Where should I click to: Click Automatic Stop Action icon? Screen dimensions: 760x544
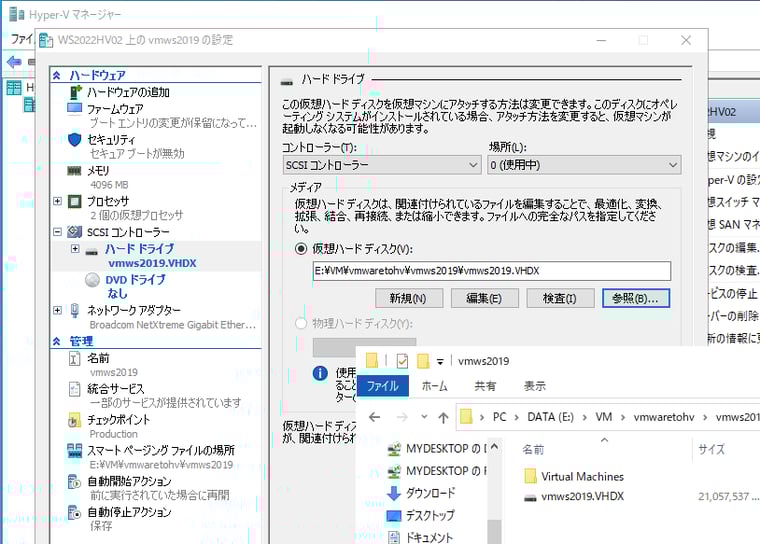74,513
